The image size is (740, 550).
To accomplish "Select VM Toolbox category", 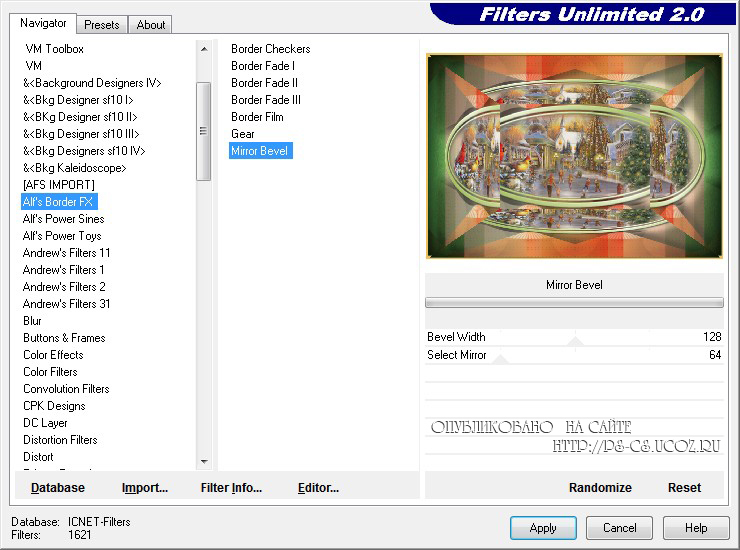I will point(55,49).
